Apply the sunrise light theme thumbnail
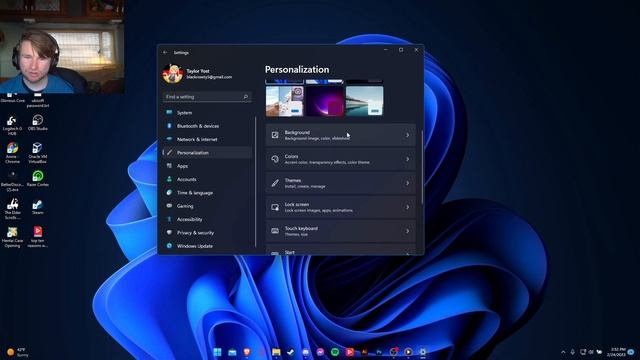This screenshot has height=360, width=640. click(284, 101)
